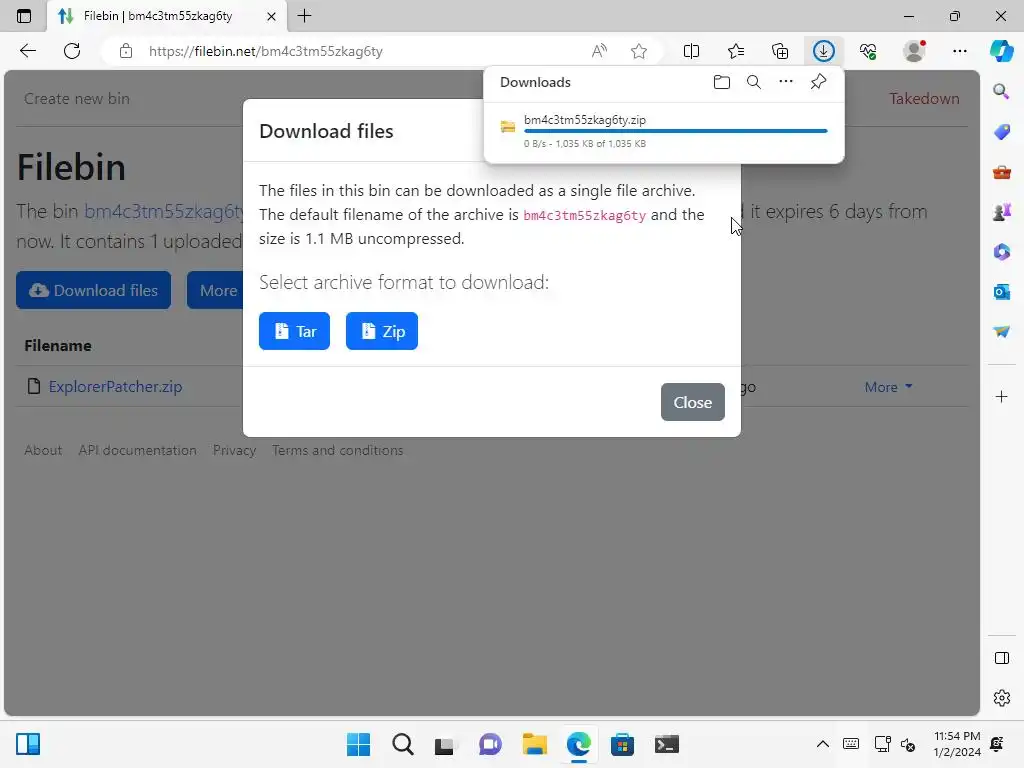
Task: Open downloads folder icon in Downloads panel
Action: 722,82
